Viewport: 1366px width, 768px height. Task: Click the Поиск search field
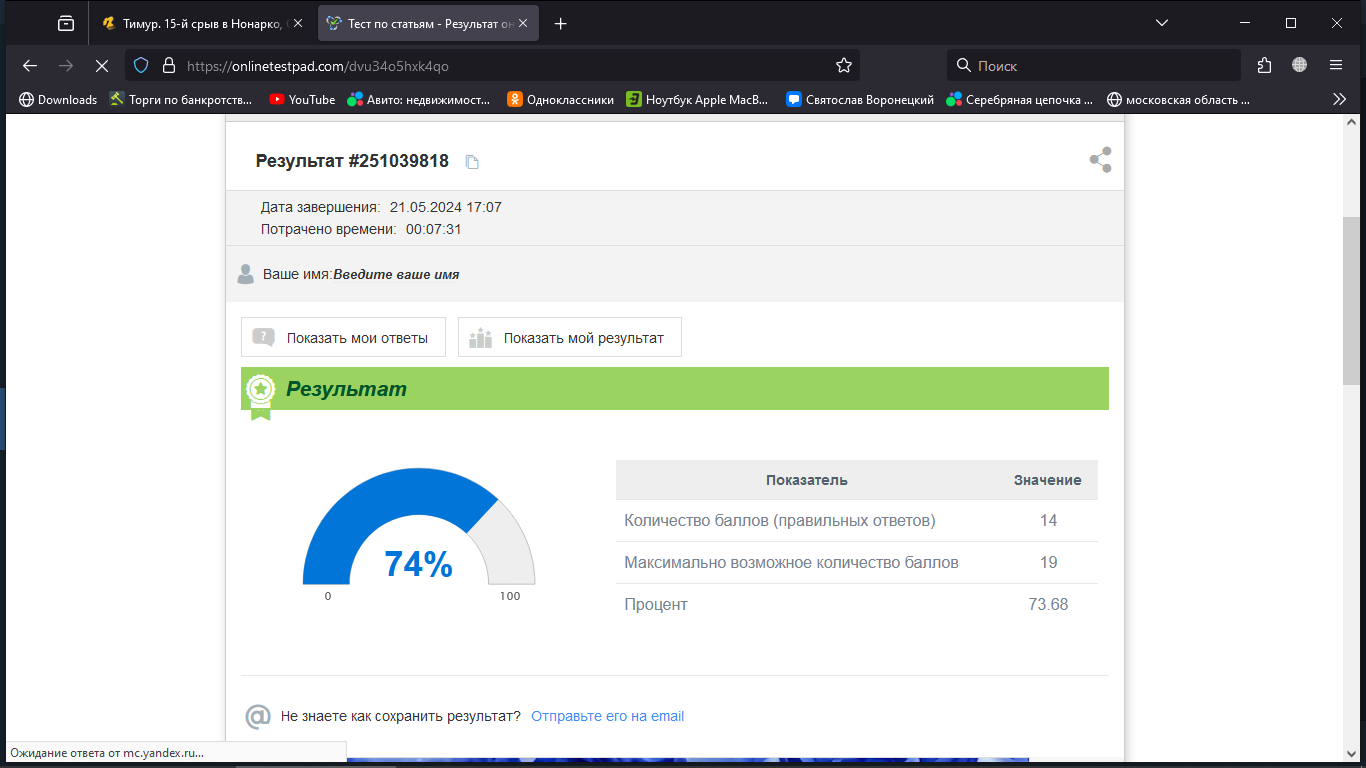[x=1094, y=65]
